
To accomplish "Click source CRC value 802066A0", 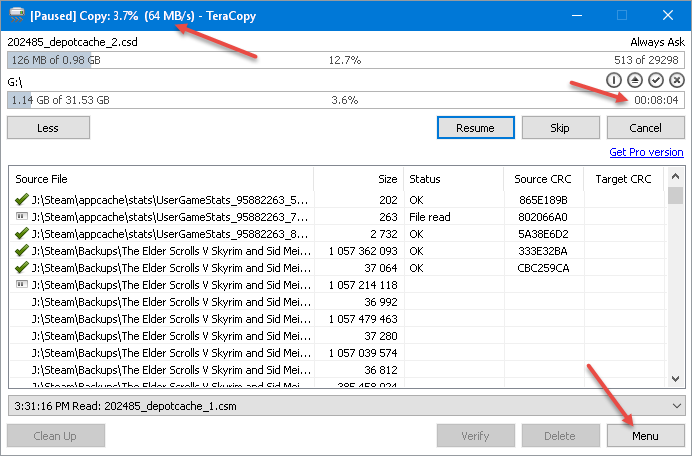I will [x=543, y=217].
